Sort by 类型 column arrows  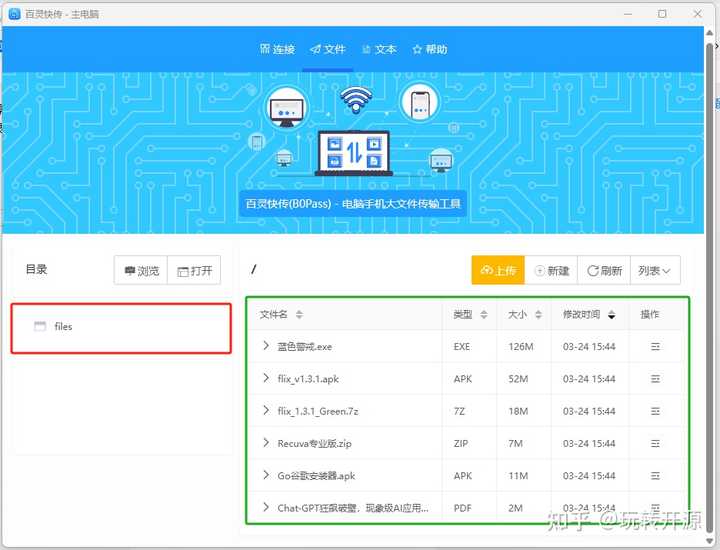pyautogui.click(x=484, y=314)
